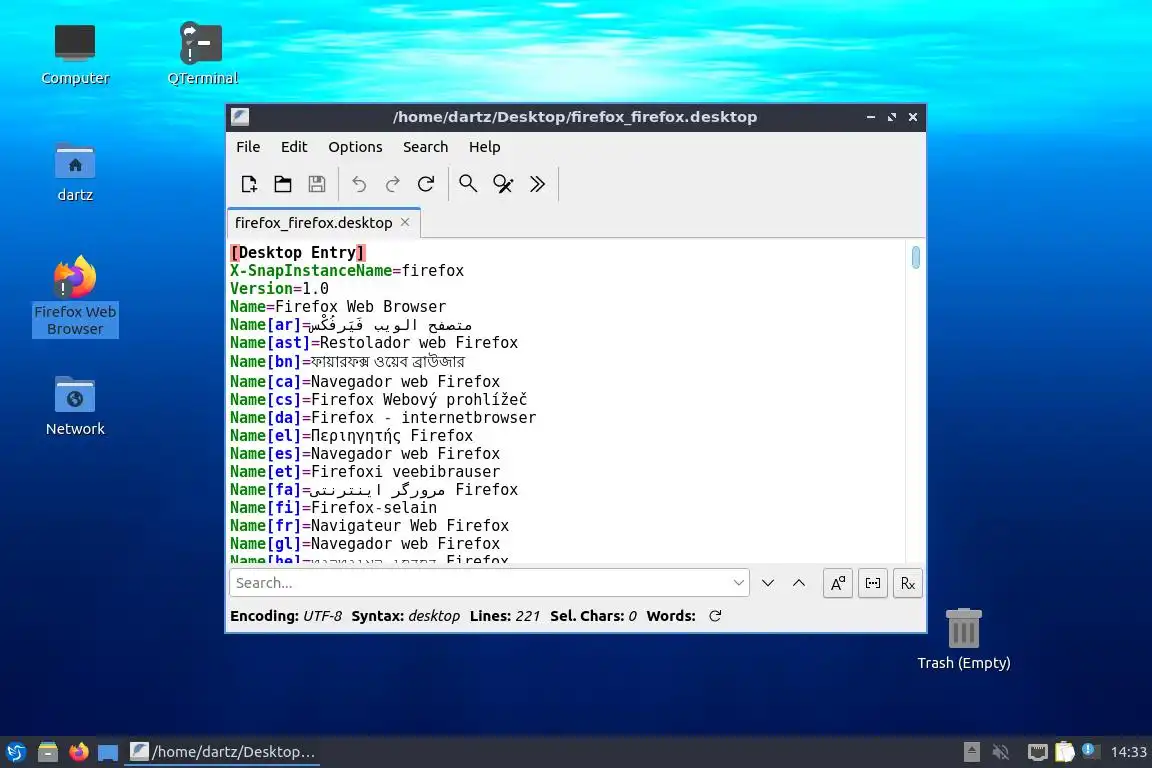This screenshot has height=768, width=1152.
Task: Click the update notifier tray icon
Action: tap(1090, 750)
